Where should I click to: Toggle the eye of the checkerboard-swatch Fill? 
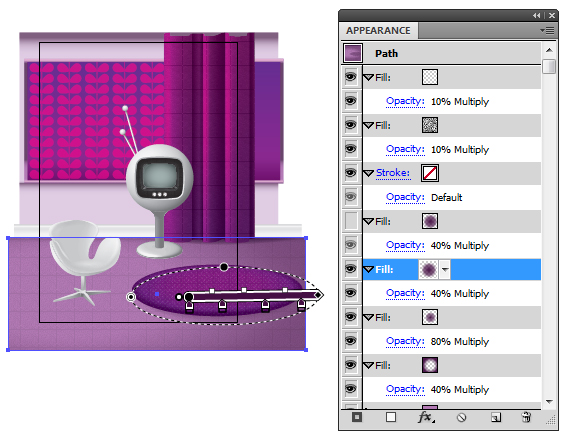tap(351, 77)
